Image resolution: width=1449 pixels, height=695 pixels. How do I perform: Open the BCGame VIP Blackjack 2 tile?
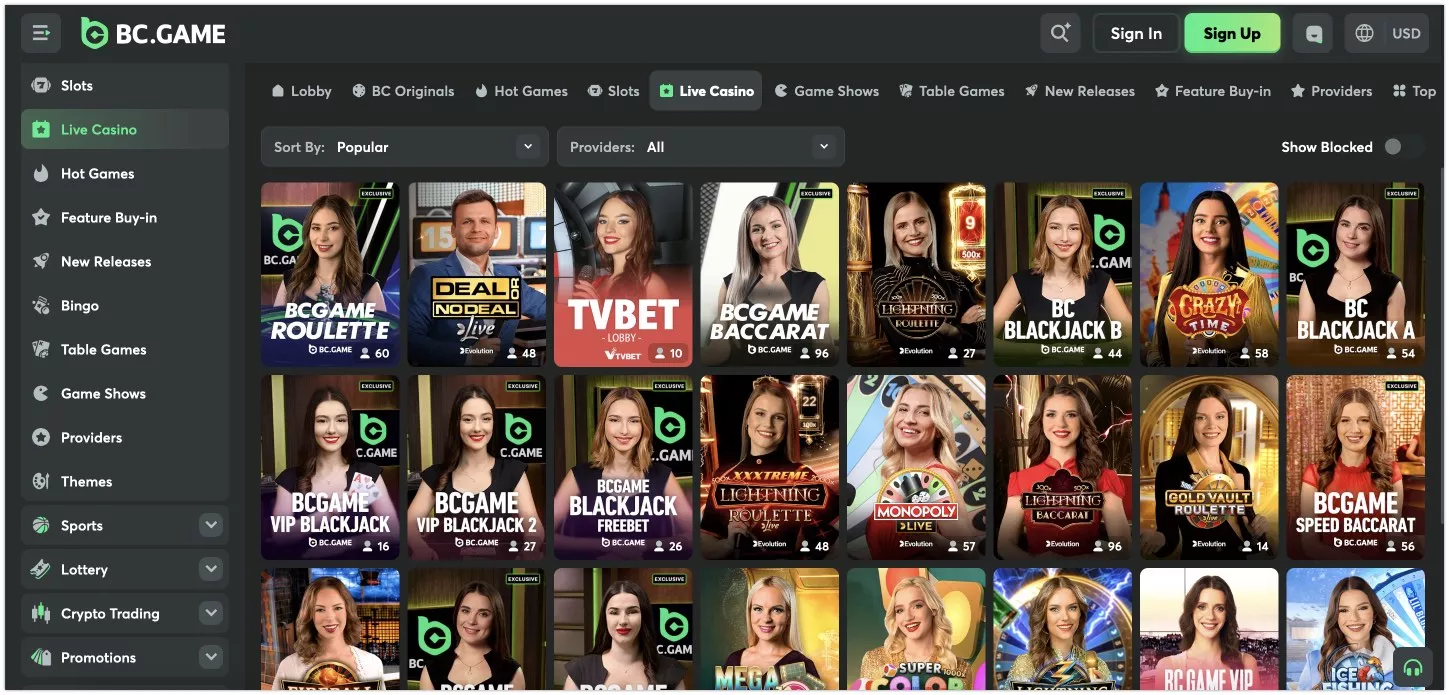point(477,467)
